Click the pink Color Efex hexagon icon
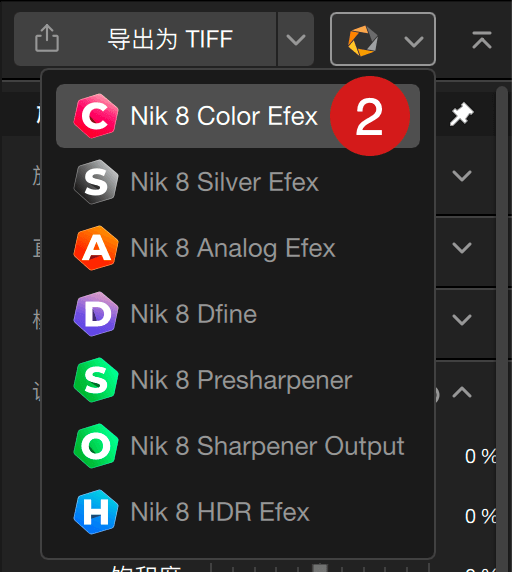 pos(96,116)
